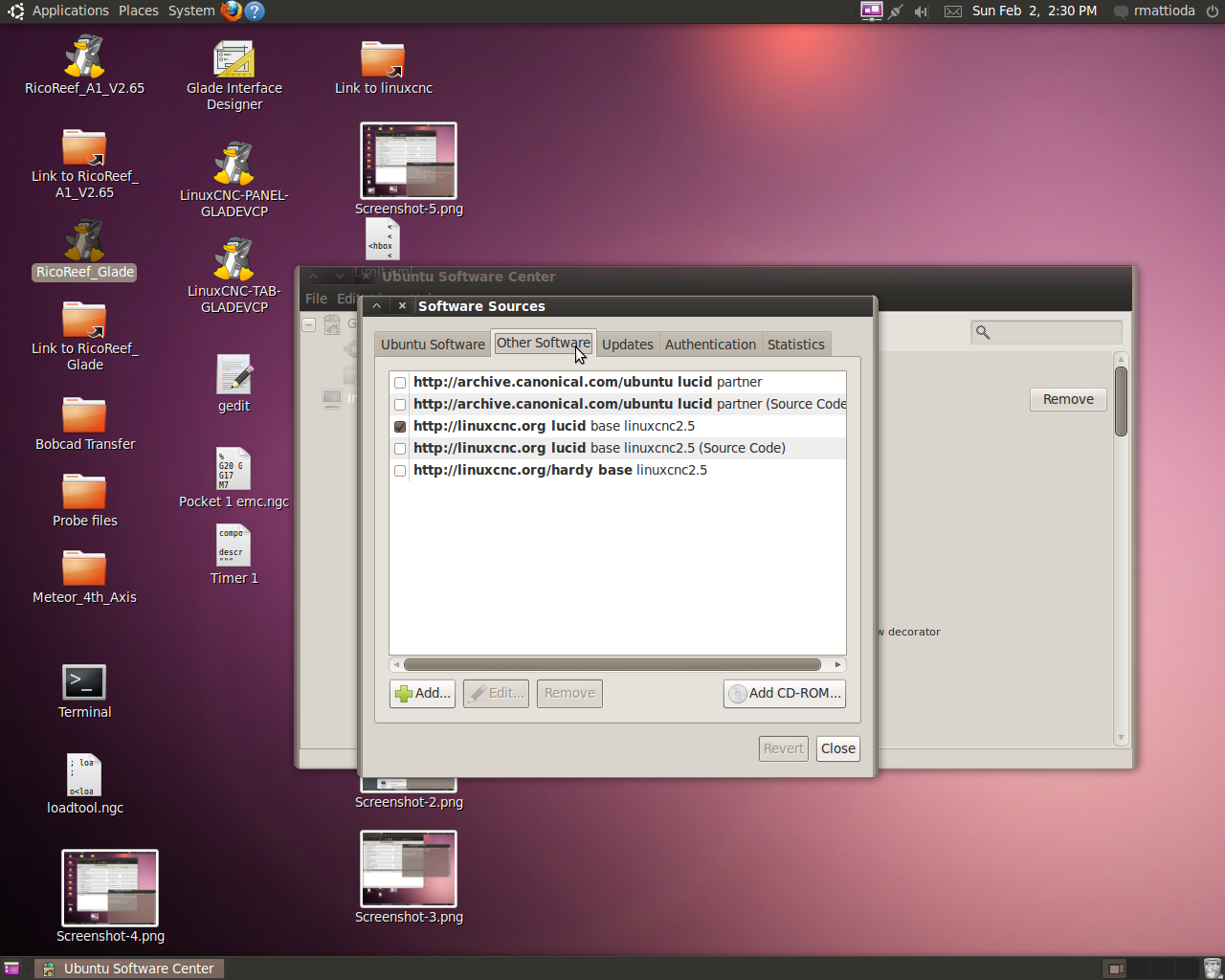Switch to Statistics tab
This screenshot has width=1225, height=980.
pos(795,345)
